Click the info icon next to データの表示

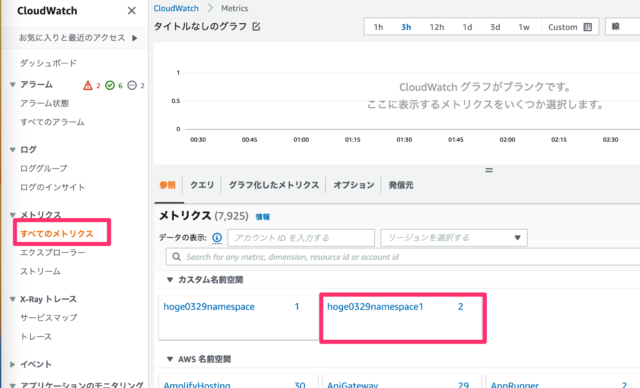click(x=217, y=237)
